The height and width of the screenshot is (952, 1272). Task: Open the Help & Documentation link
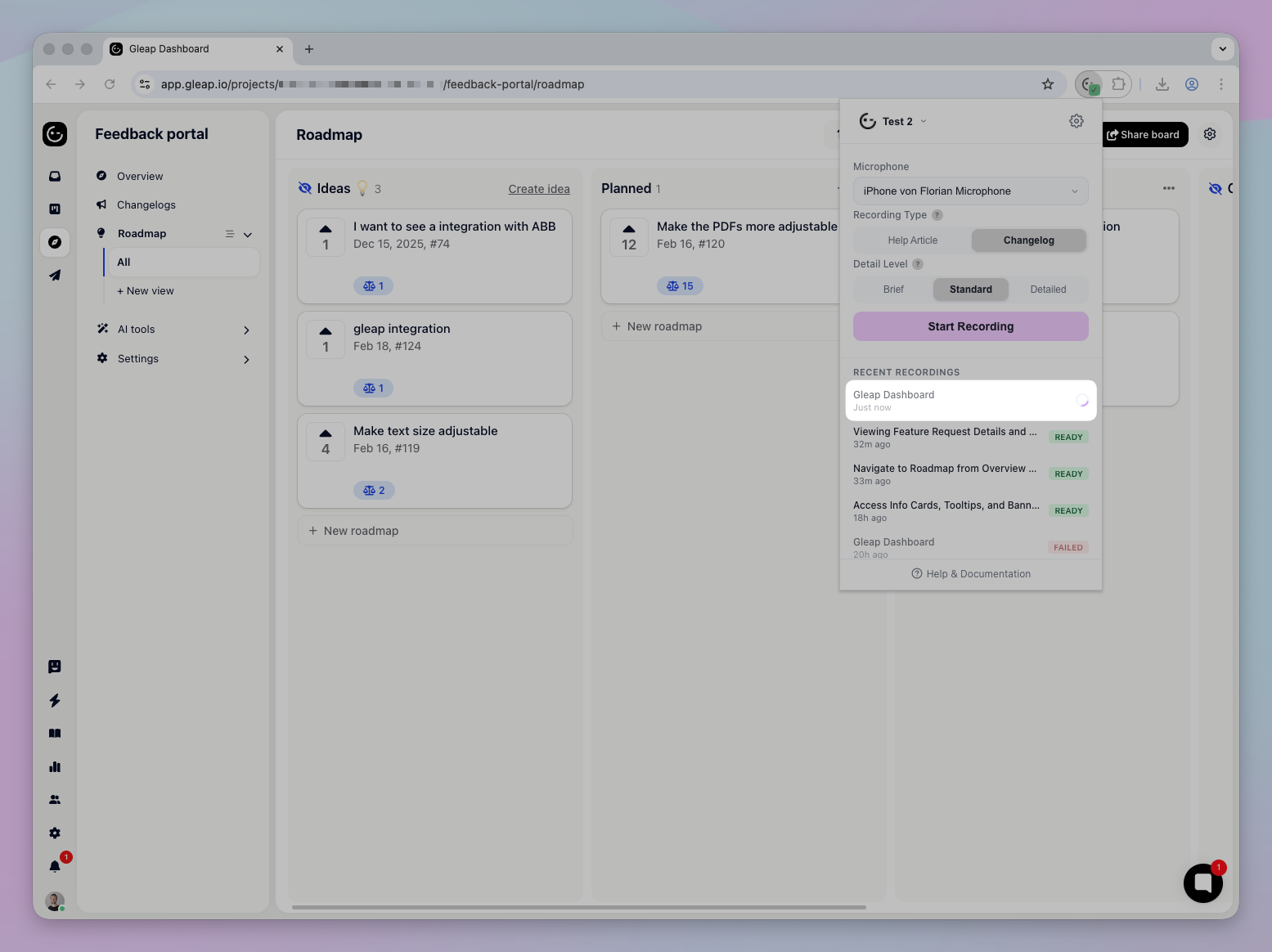coord(971,574)
